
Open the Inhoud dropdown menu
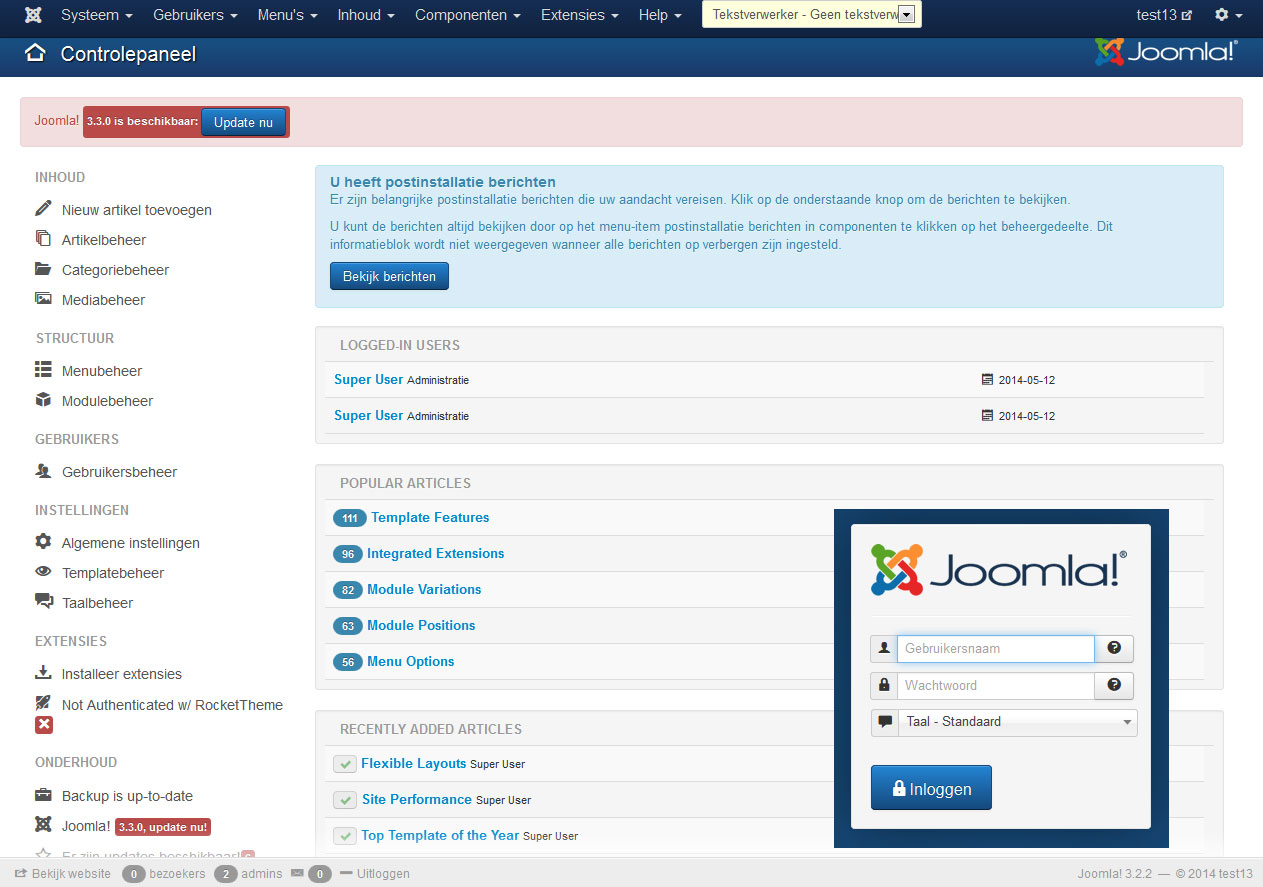click(366, 15)
